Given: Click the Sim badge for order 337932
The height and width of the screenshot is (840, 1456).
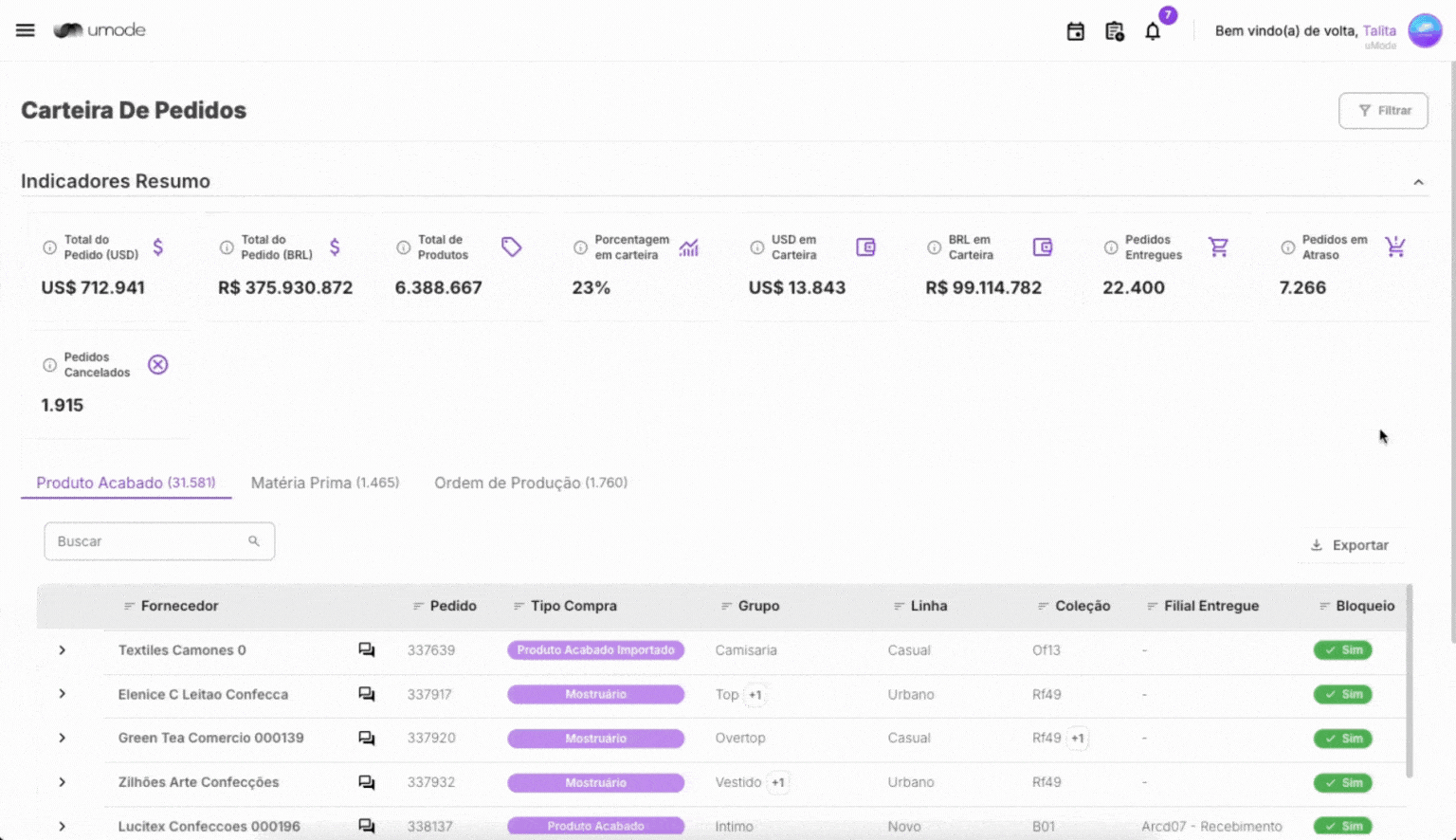Looking at the screenshot, I should [1343, 783].
